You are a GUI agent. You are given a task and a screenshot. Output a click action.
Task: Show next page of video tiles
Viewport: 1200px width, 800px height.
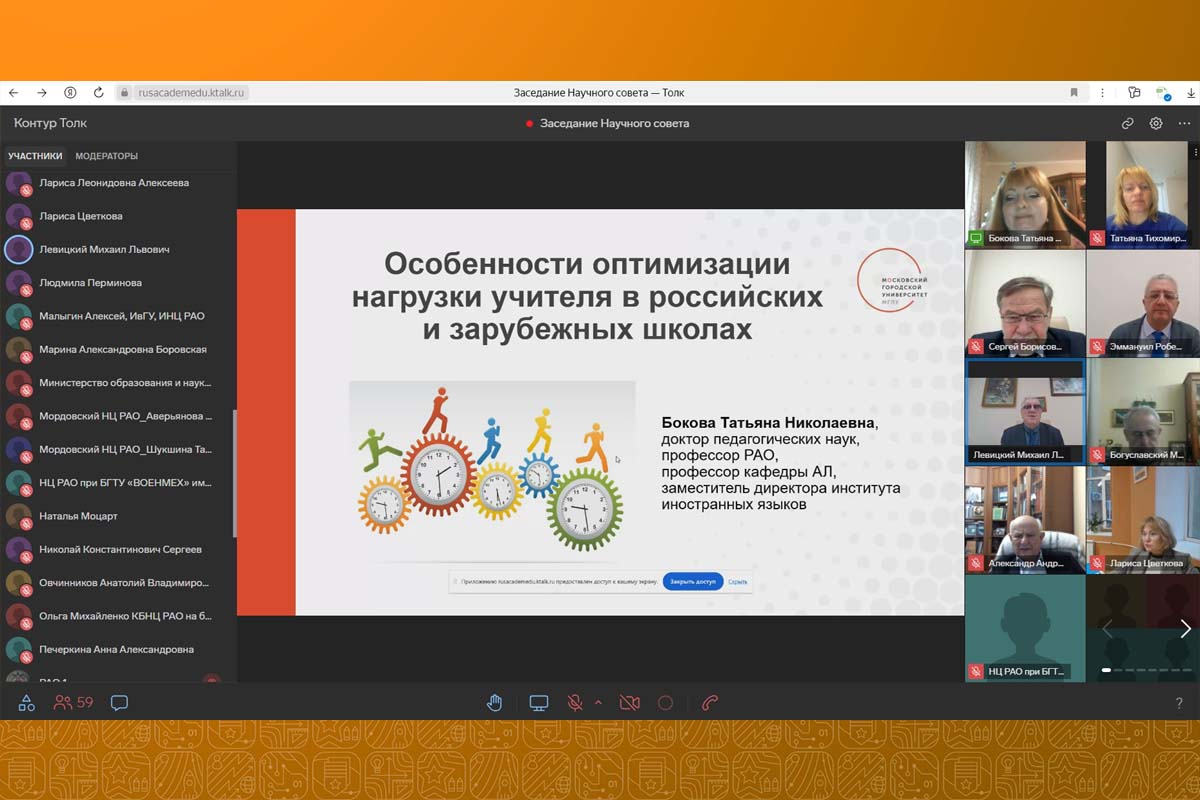pos(1185,629)
